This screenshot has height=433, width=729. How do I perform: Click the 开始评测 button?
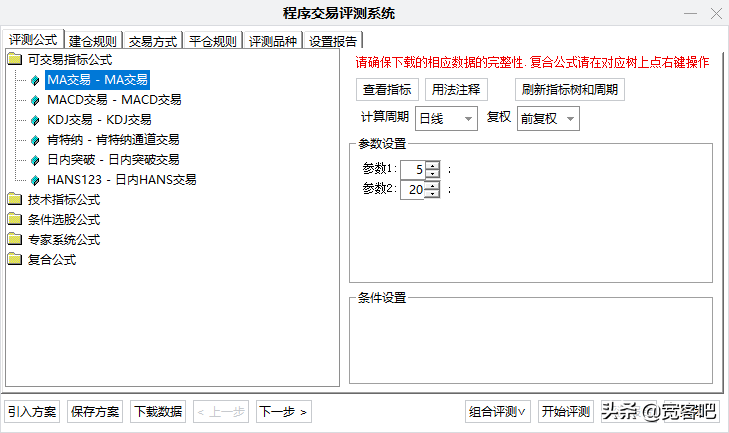pos(566,411)
